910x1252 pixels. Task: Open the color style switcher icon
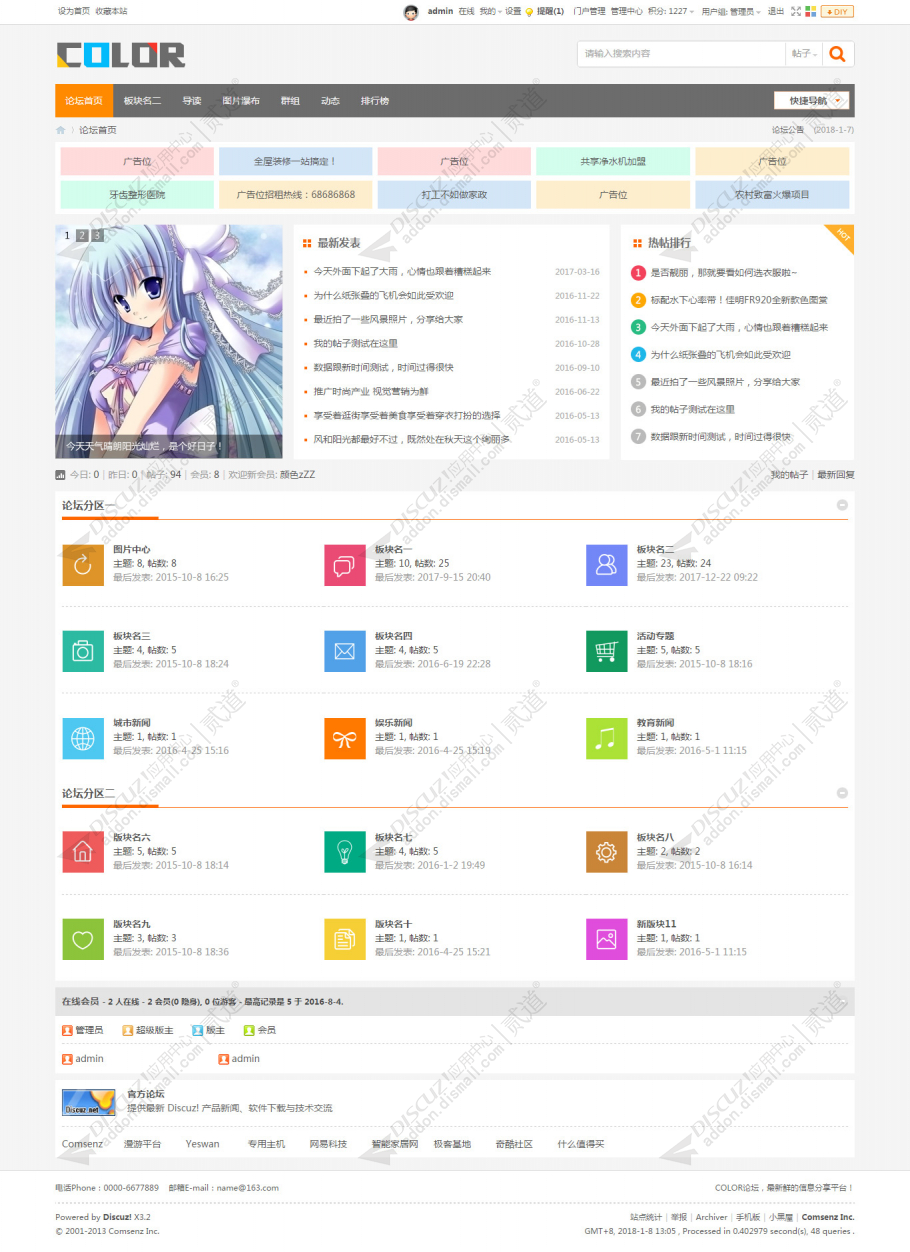(x=811, y=12)
